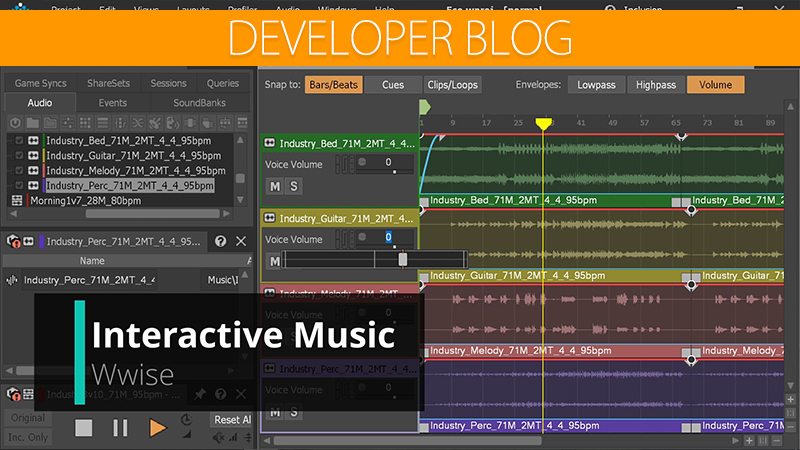Click the timeline scroll-up arrow at top right
Screen dimensions: 800x450
click(790, 107)
